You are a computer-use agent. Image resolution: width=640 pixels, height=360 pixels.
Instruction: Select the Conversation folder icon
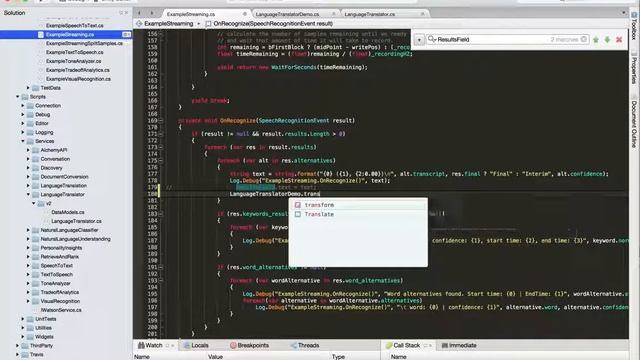point(36,159)
